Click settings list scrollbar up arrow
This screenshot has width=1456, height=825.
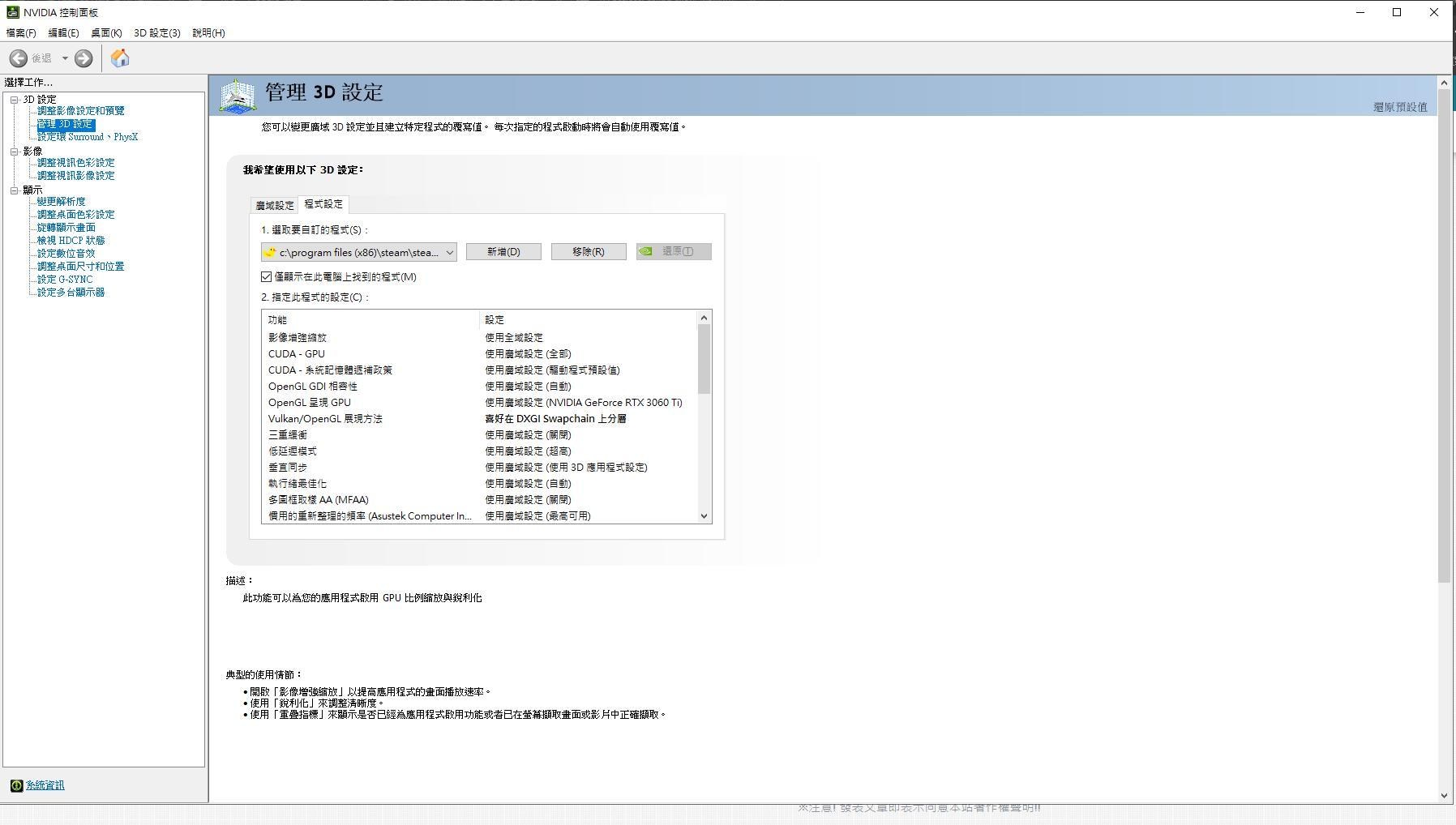pos(704,318)
